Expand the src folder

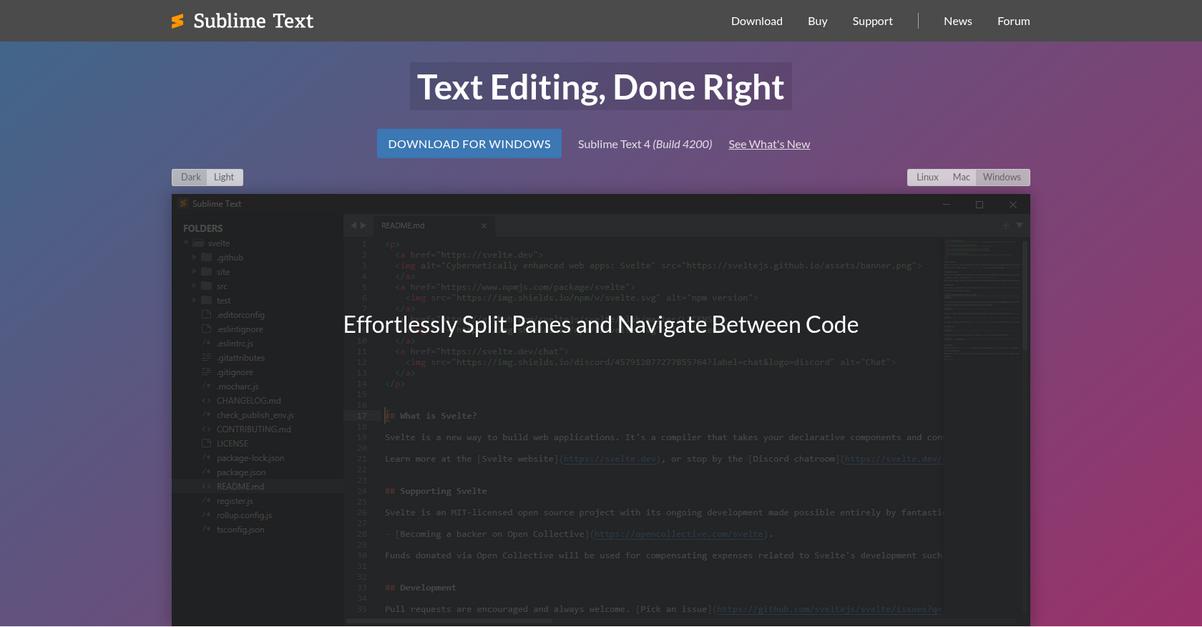(x=195, y=286)
